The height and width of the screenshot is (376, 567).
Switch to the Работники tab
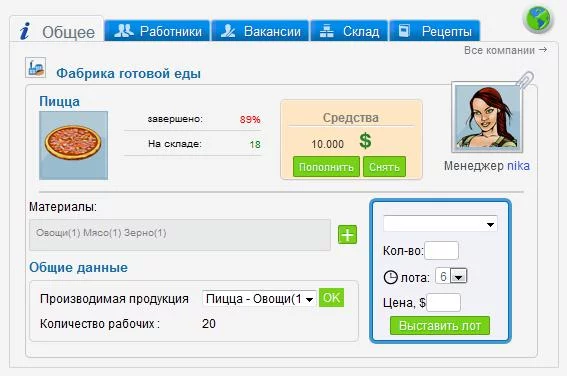(157, 31)
